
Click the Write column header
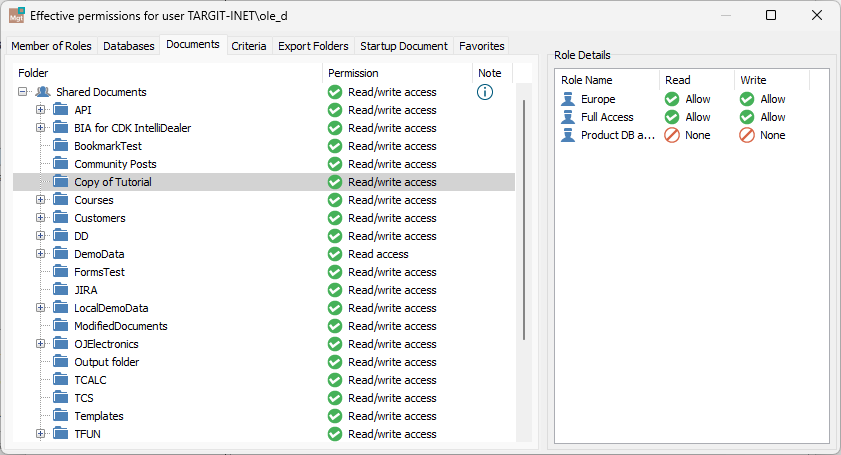772,80
